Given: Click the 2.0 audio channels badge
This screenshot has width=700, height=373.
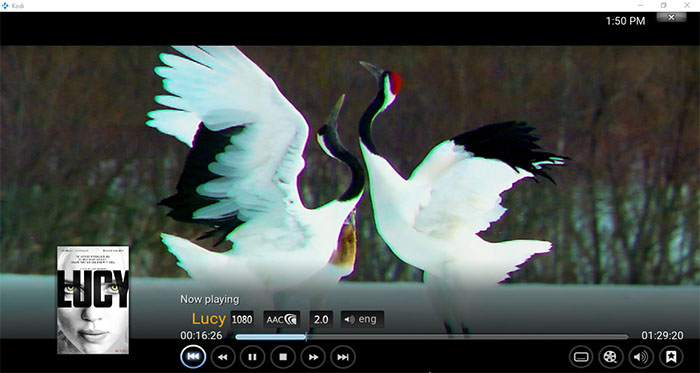Looking at the screenshot, I should coord(321,319).
